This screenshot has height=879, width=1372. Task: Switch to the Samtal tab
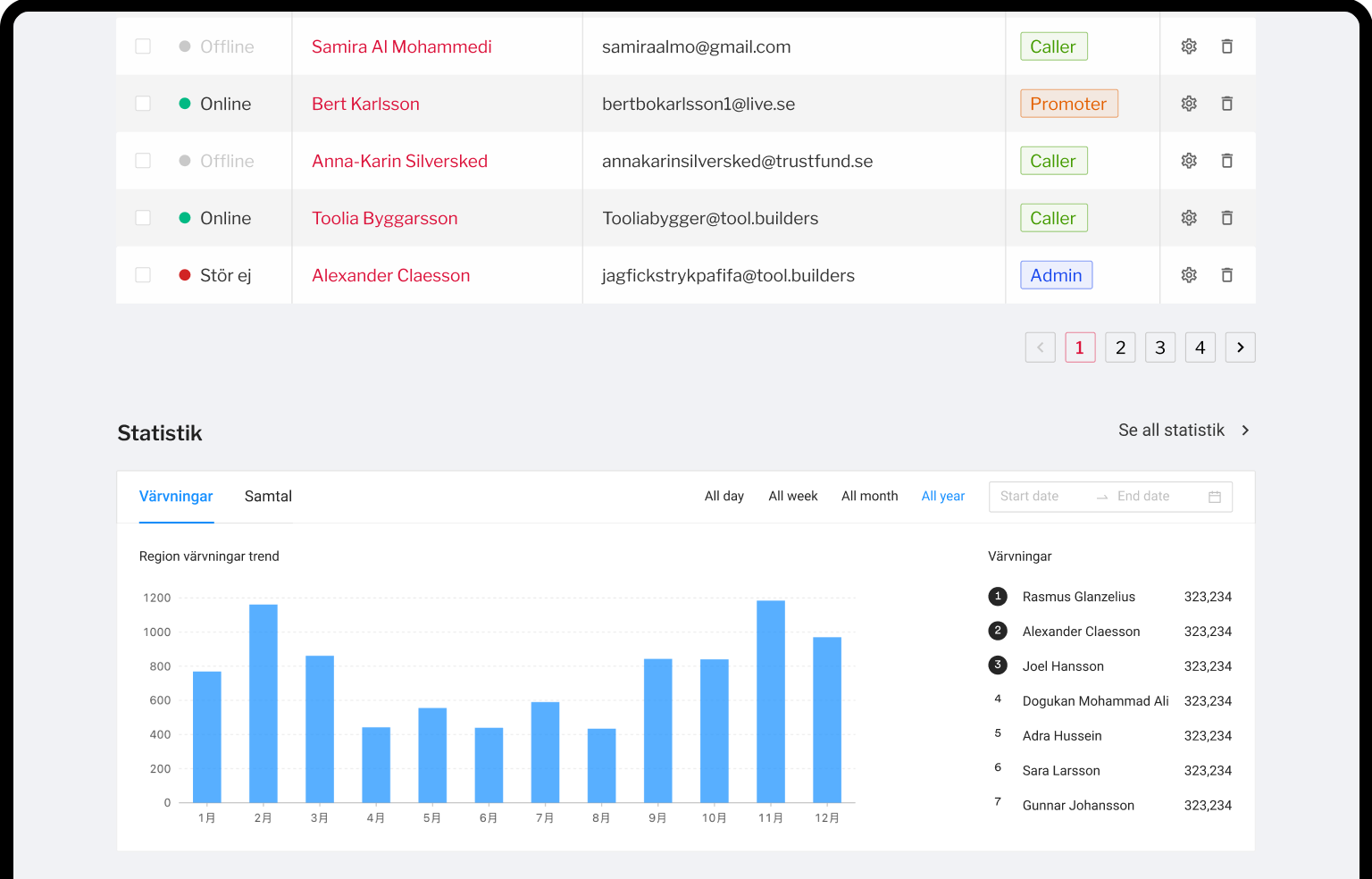pos(268,497)
